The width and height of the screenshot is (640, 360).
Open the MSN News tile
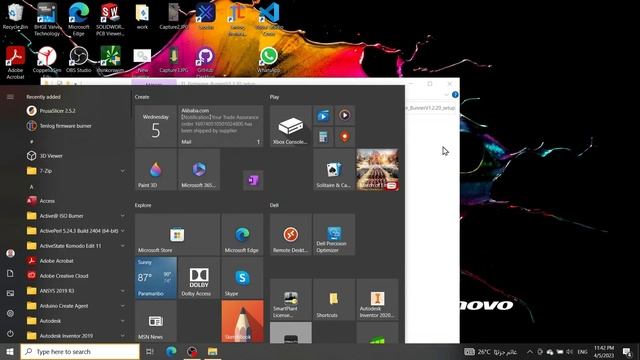click(156, 321)
